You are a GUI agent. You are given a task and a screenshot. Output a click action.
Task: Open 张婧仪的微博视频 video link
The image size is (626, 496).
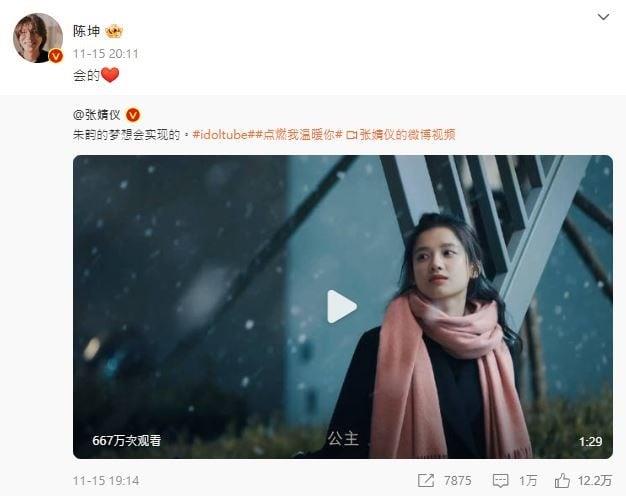click(401, 135)
